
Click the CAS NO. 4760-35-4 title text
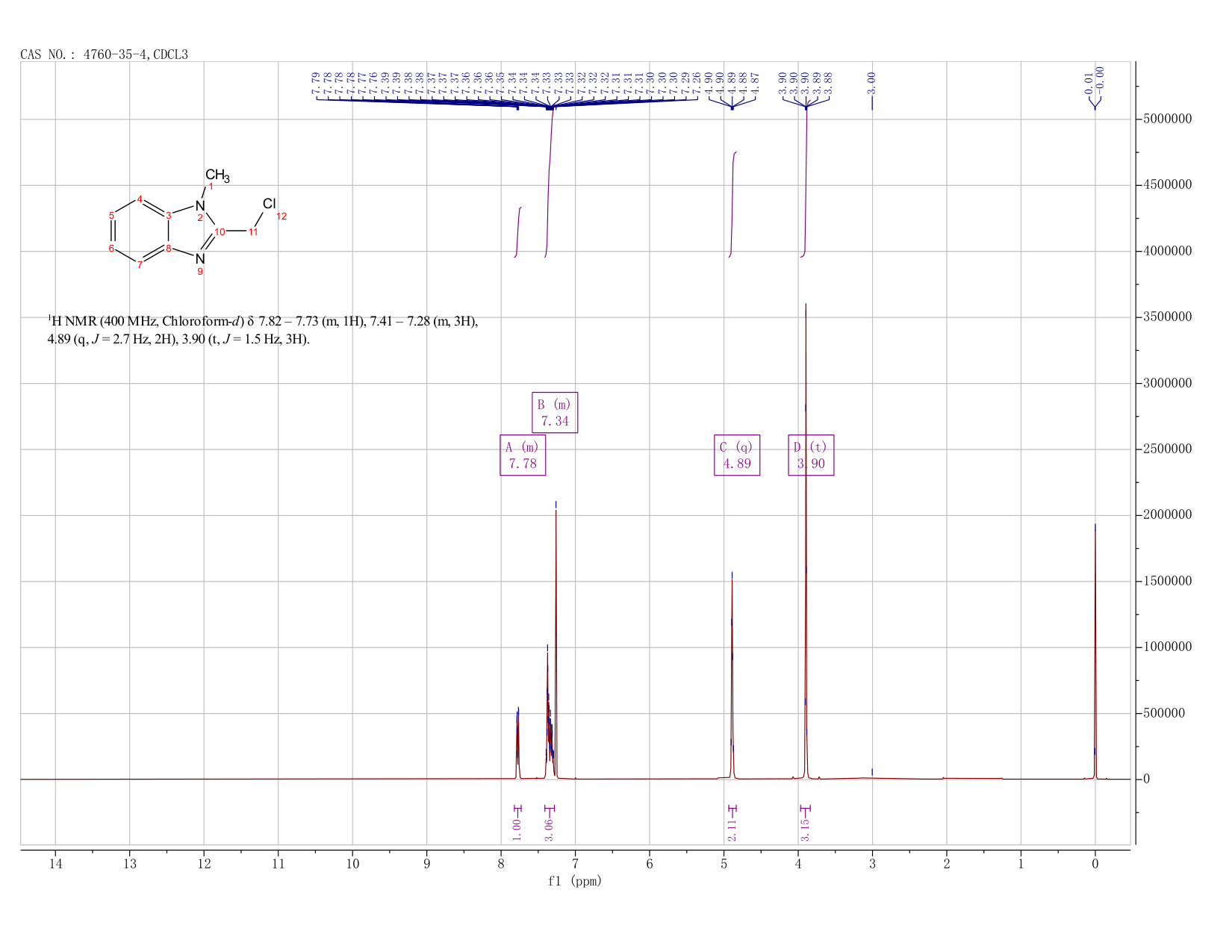tap(105, 55)
